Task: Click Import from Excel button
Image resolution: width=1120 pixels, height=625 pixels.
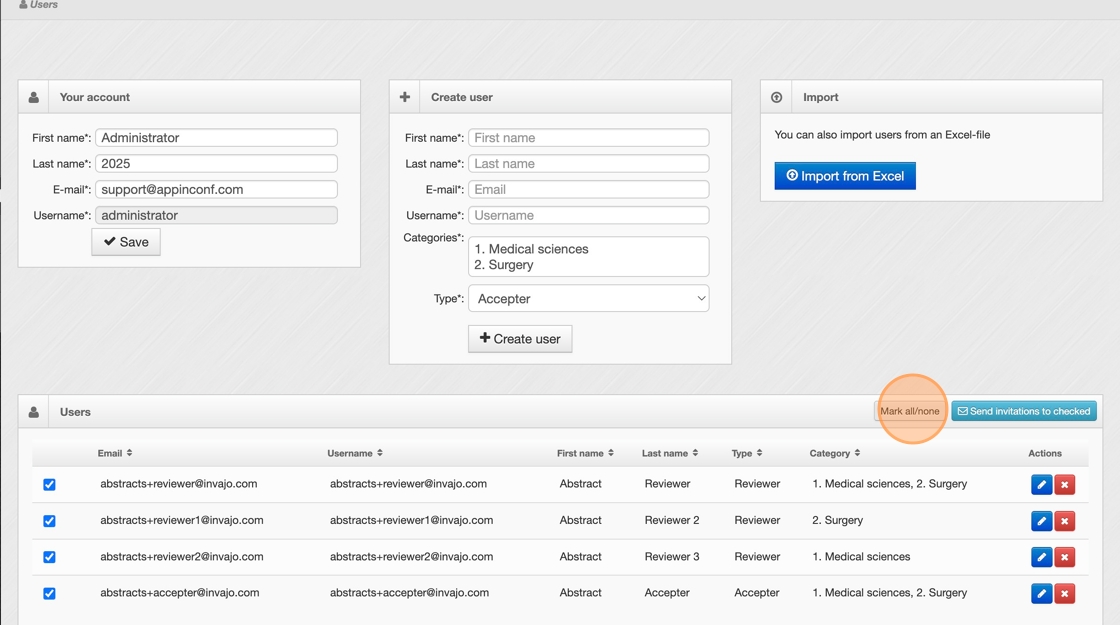Action: [845, 176]
